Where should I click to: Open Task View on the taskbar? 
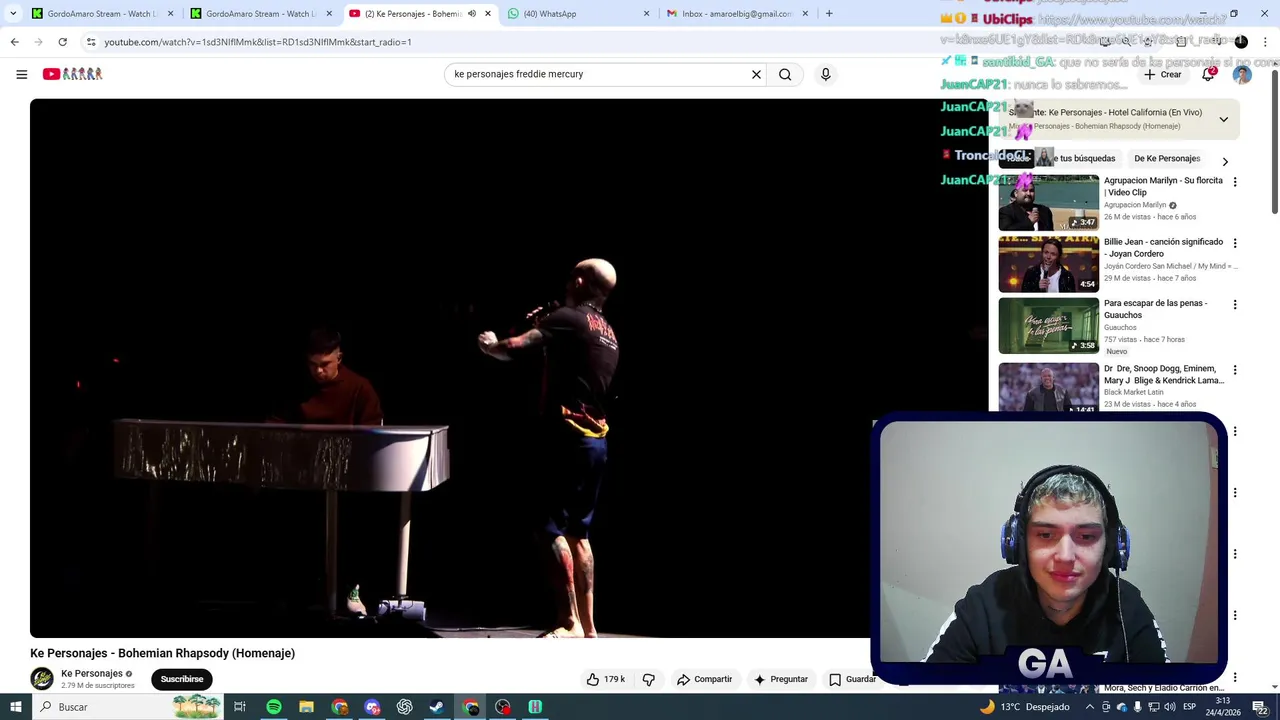click(x=240, y=707)
